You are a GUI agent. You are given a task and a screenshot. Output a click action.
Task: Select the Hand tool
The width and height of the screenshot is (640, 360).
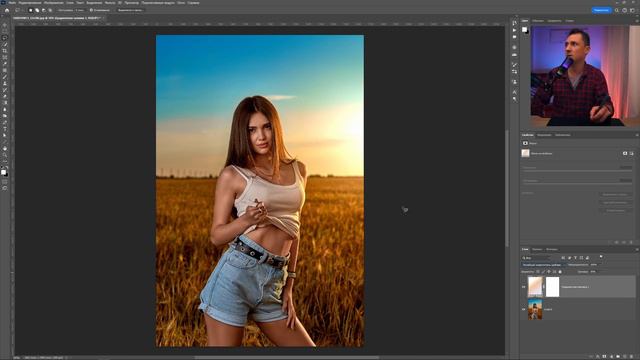(5, 149)
